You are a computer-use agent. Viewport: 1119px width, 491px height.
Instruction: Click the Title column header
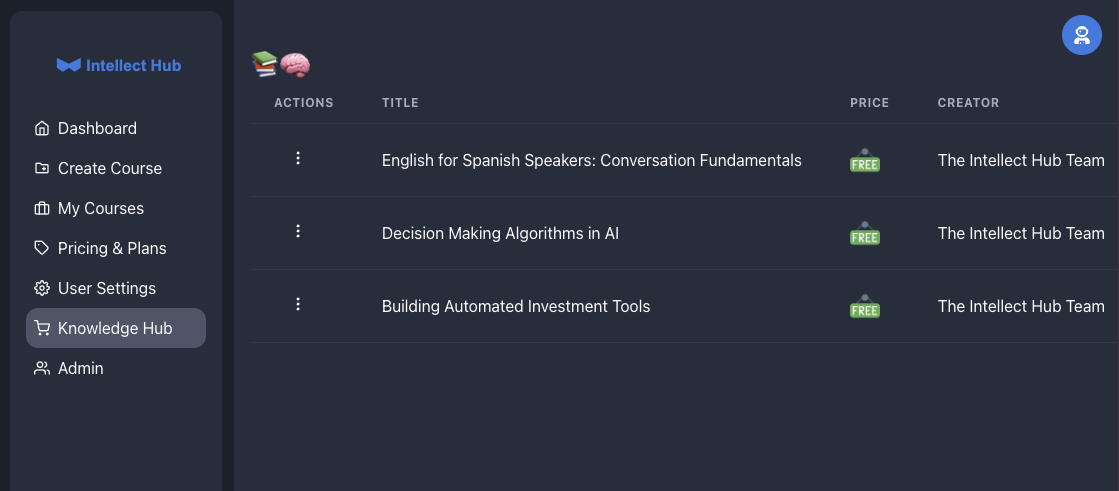(x=400, y=102)
